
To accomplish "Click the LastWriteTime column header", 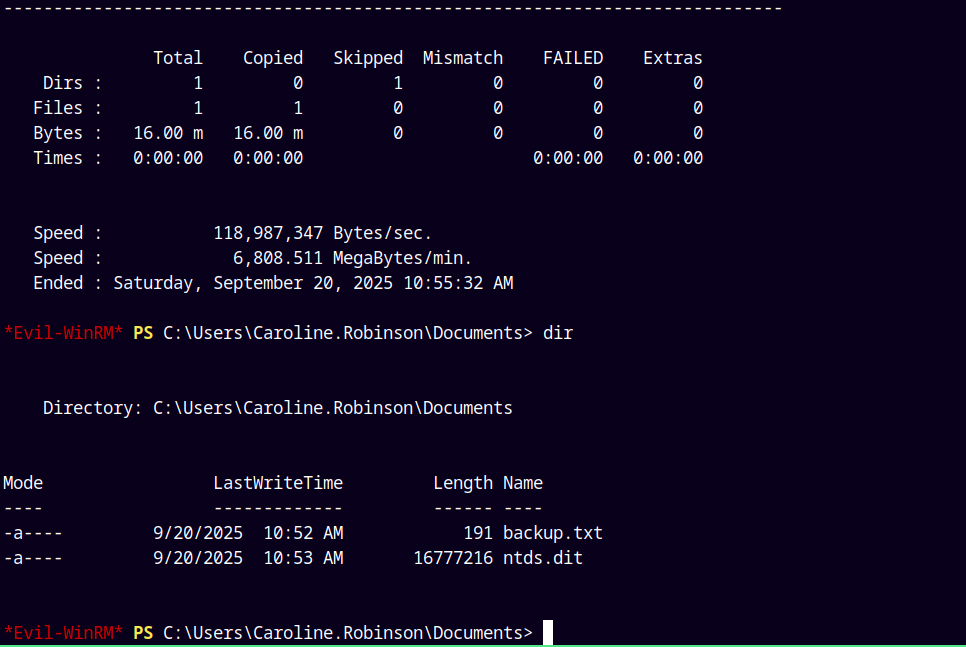I will tap(277, 483).
